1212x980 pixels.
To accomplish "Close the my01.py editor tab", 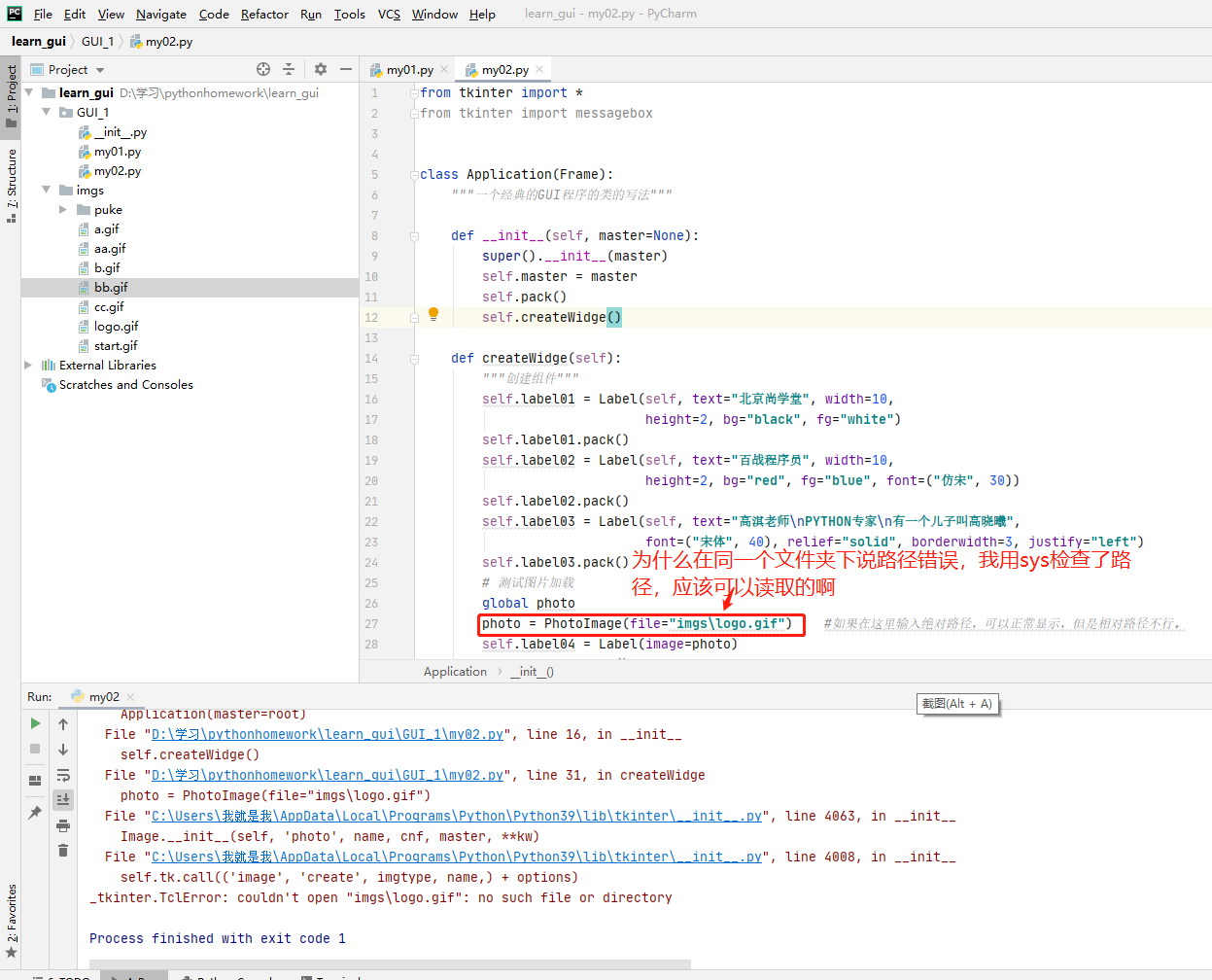I will 444,69.
